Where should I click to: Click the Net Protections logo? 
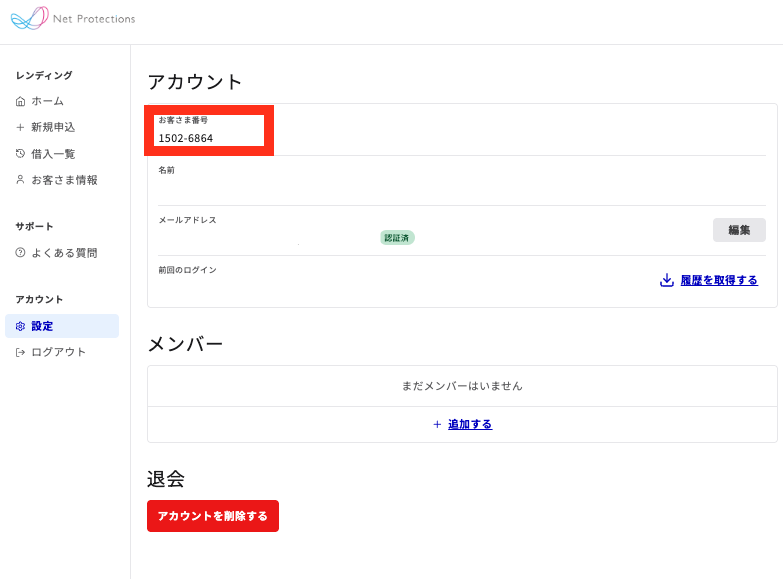pos(72,19)
